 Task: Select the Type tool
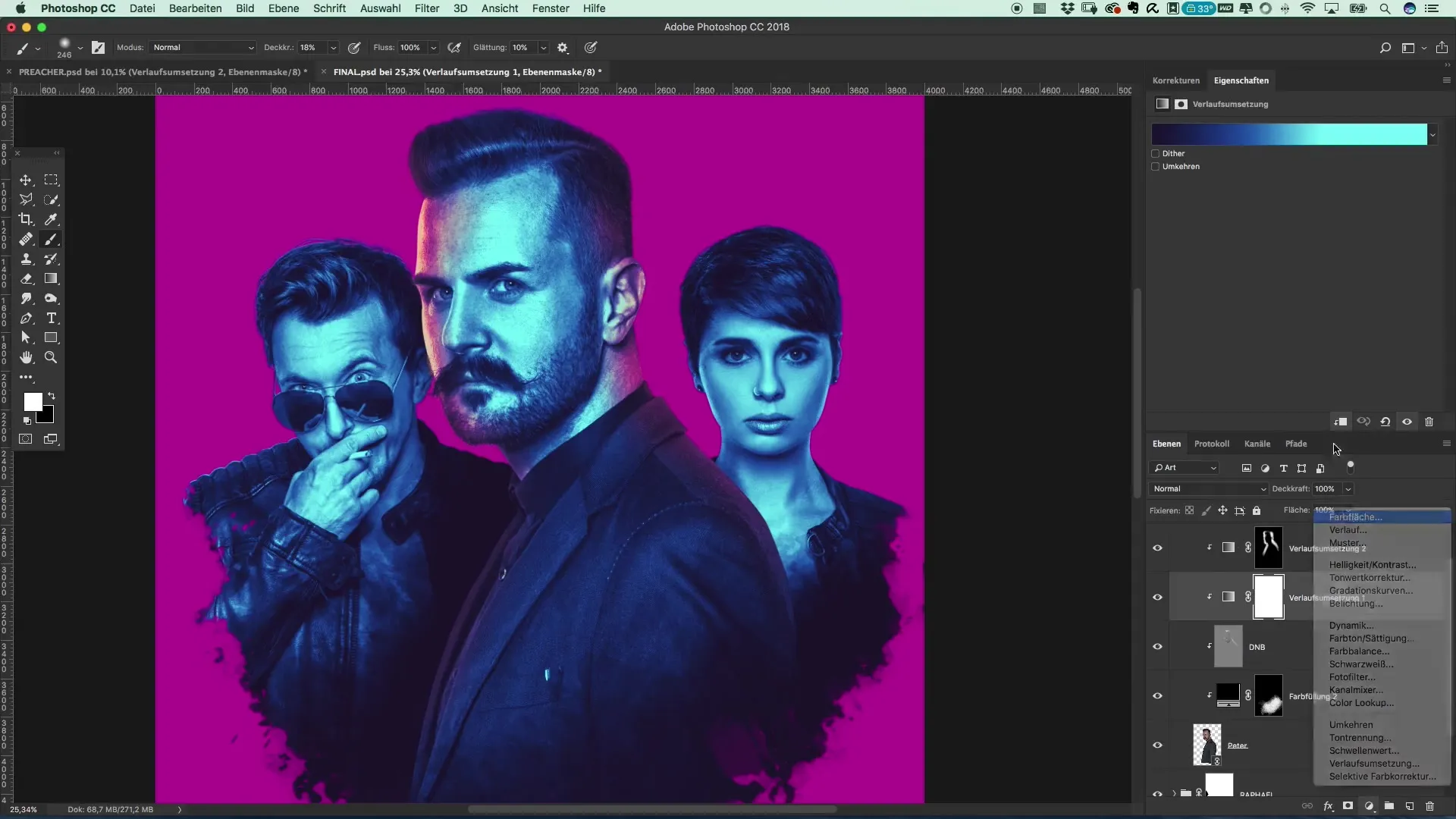[x=51, y=318]
